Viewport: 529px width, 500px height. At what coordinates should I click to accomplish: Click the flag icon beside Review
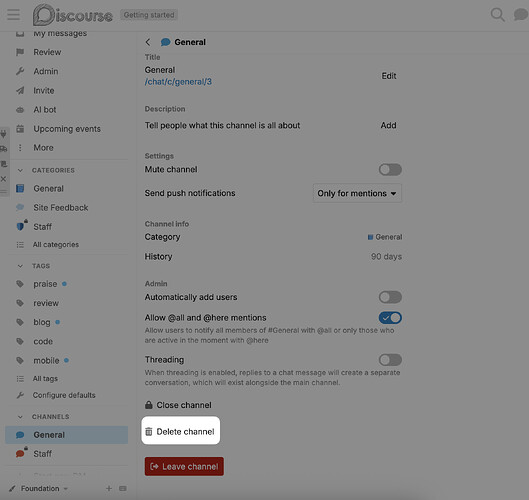pyautogui.click(x=20, y=52)
